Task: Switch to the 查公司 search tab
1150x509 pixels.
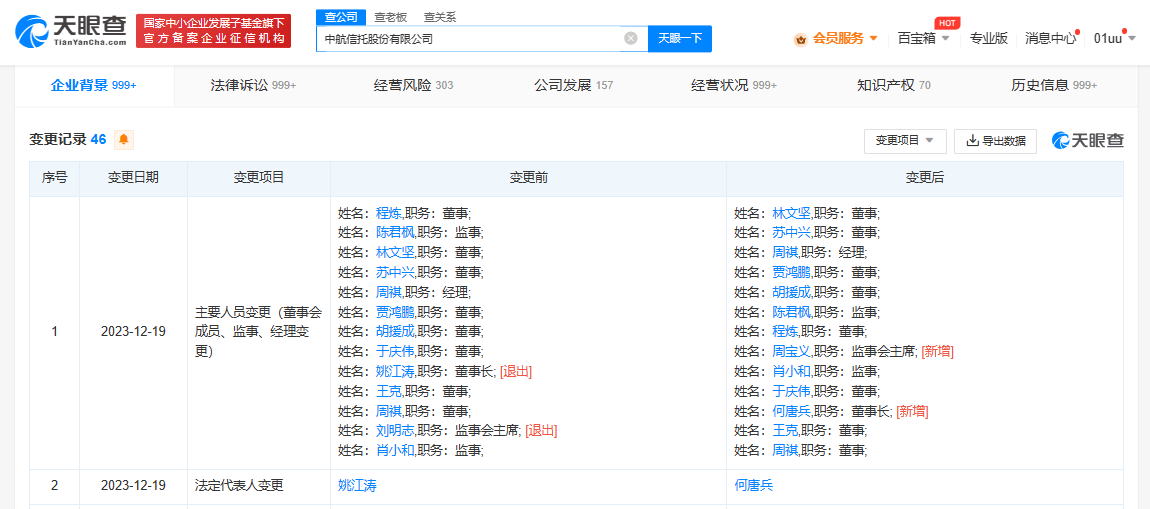Action: coord(340,17)
